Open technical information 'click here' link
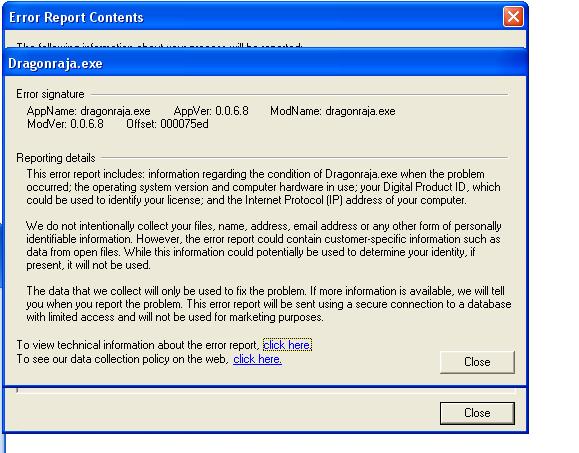This screenshot has height=453, width=579. (x=287, y=345)
